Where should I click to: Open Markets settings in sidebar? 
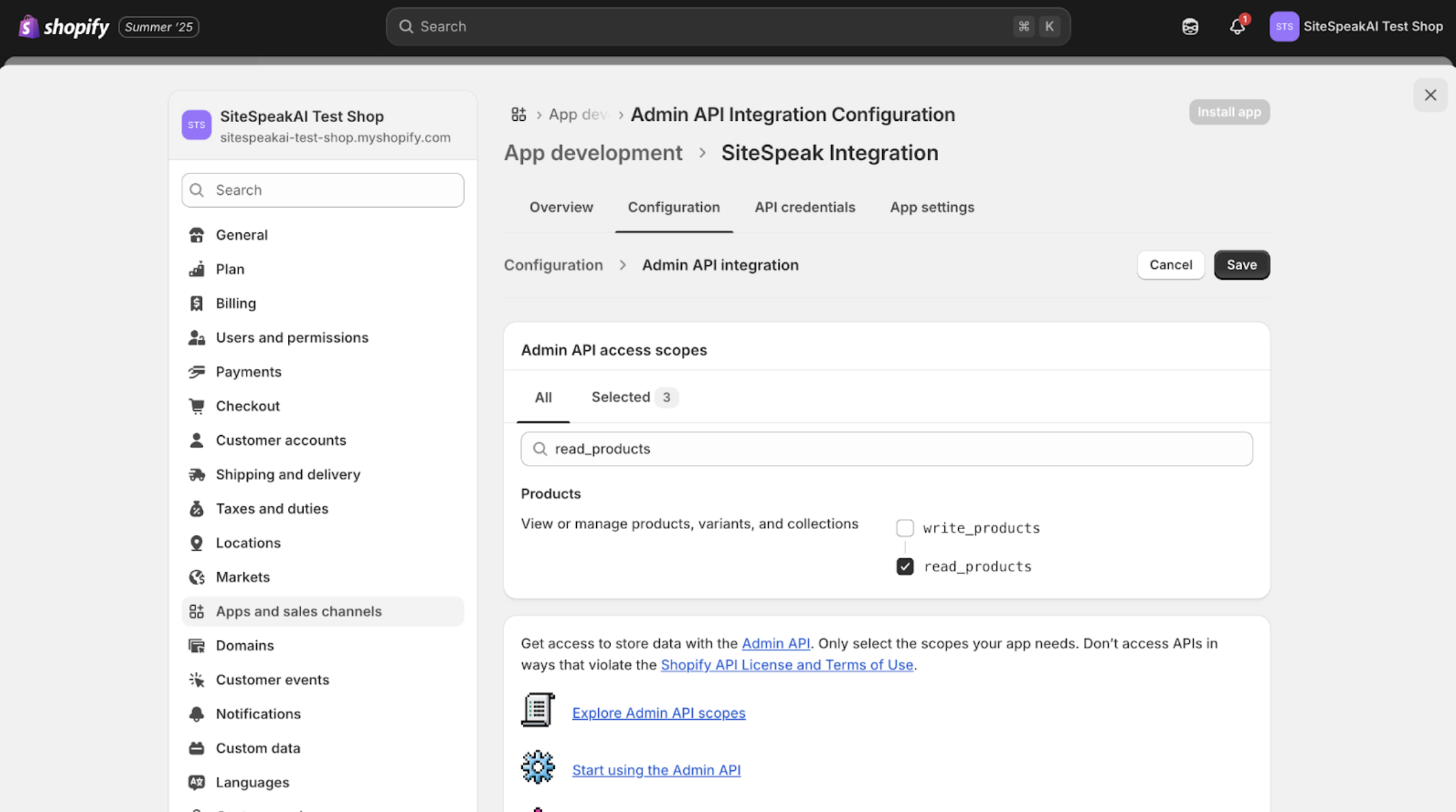click(x=242, y=577)
